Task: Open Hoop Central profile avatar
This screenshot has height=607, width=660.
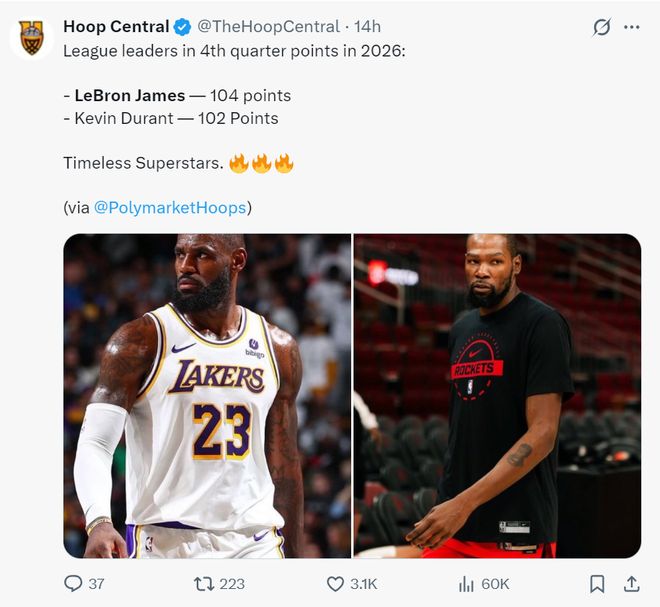Action: click(31, 37)
